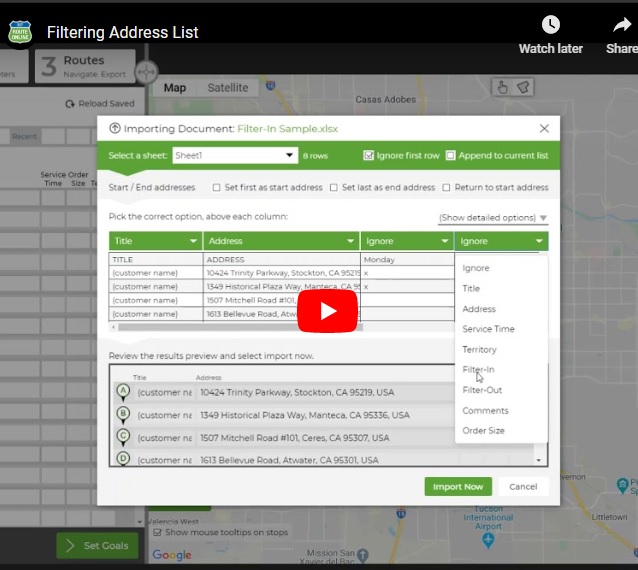Click 10424 Trinity Parkway address cell
The height and width of the screenshot is (570, 638).
click(x=282, y=273)
